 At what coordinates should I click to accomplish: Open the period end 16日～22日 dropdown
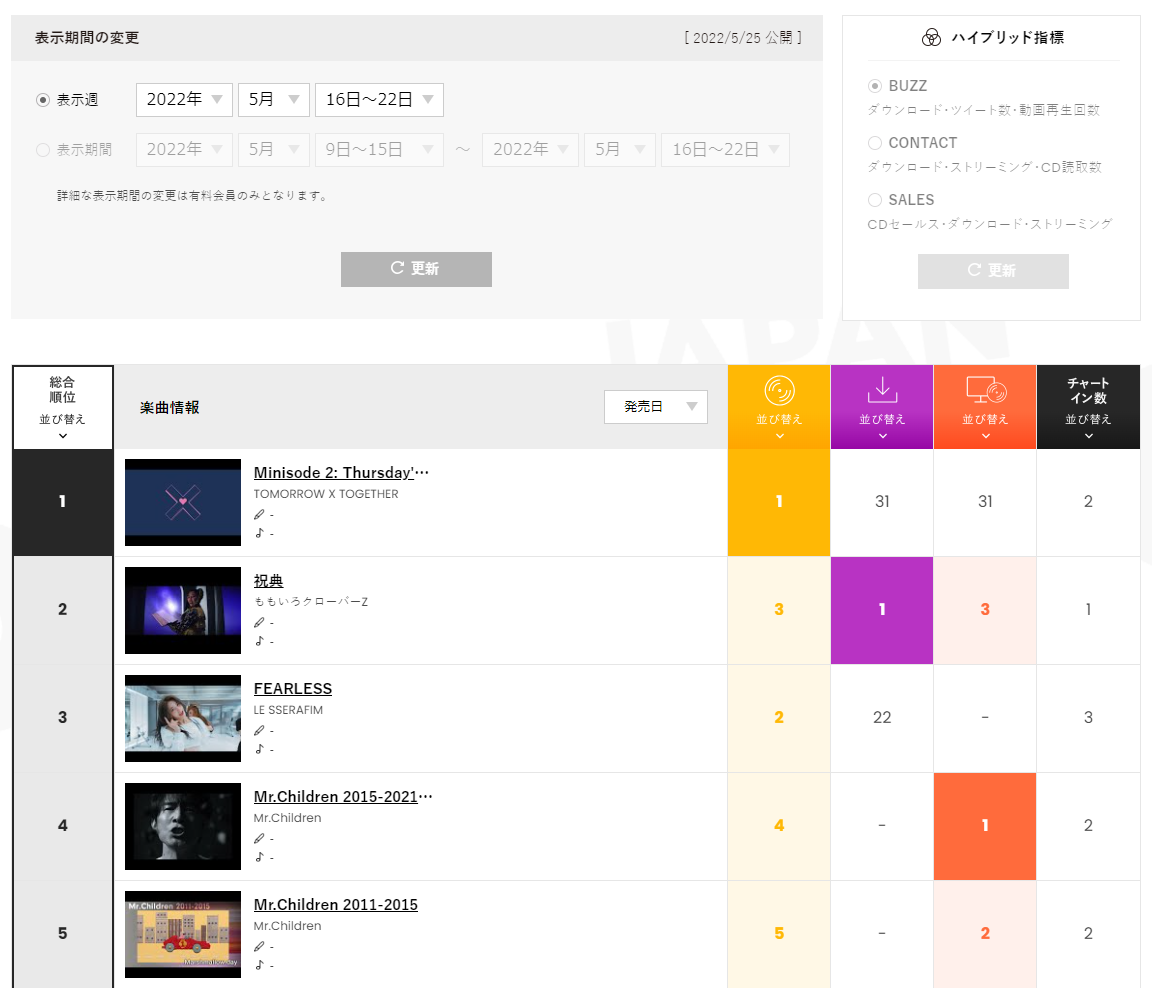point(725,150)
